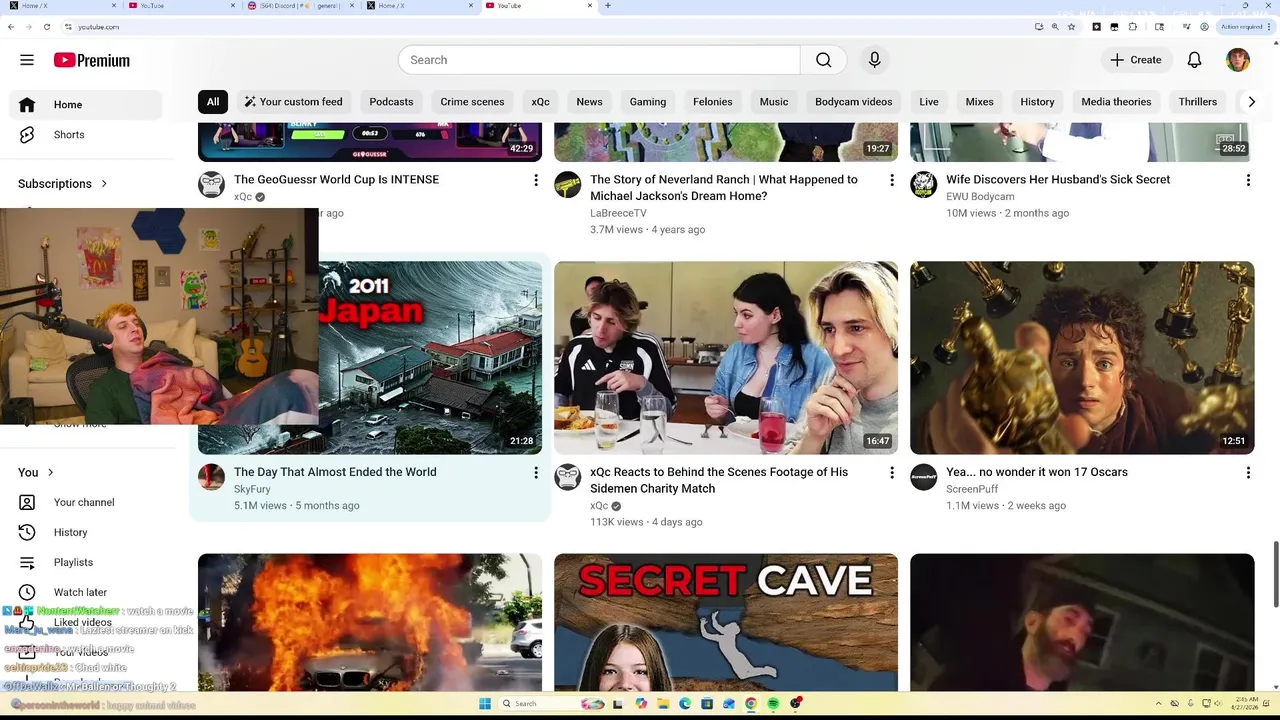
Task: Open Shorts in sidebar
Action: point(86,135)
